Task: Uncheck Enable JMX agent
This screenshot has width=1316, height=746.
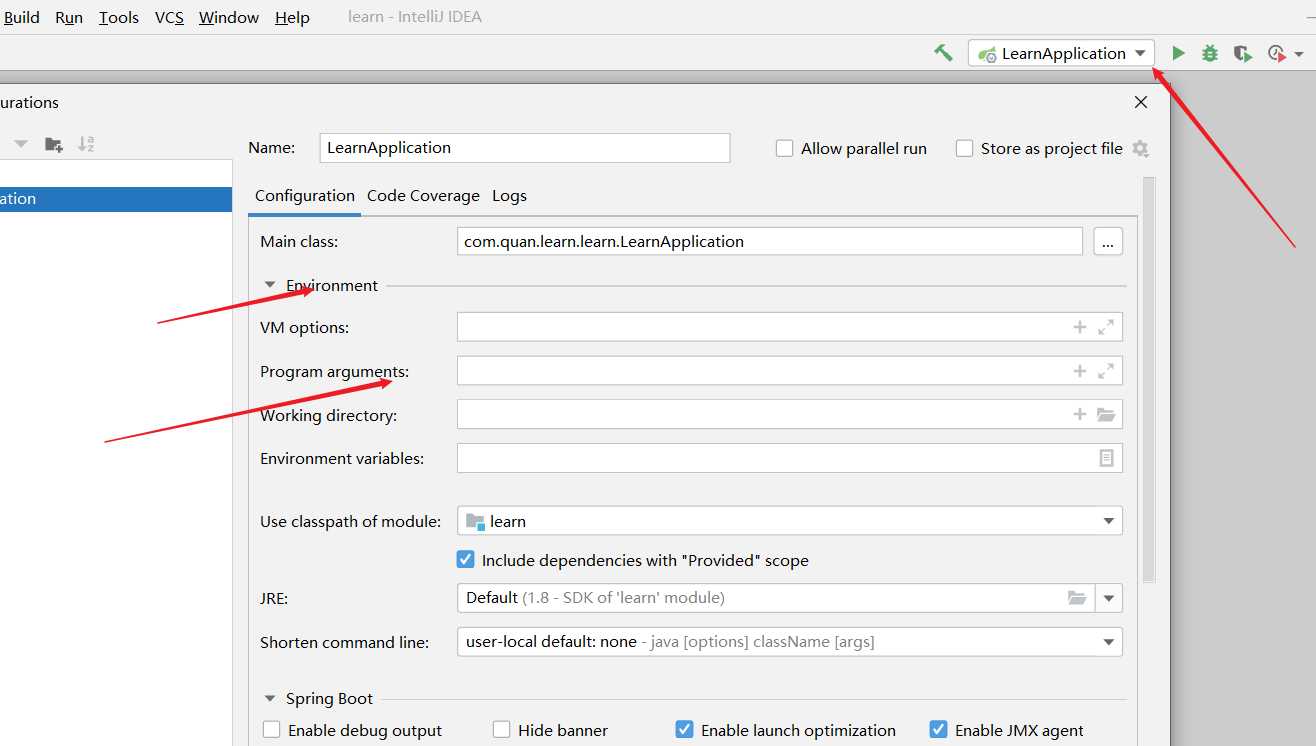Action: pos(938,730)
